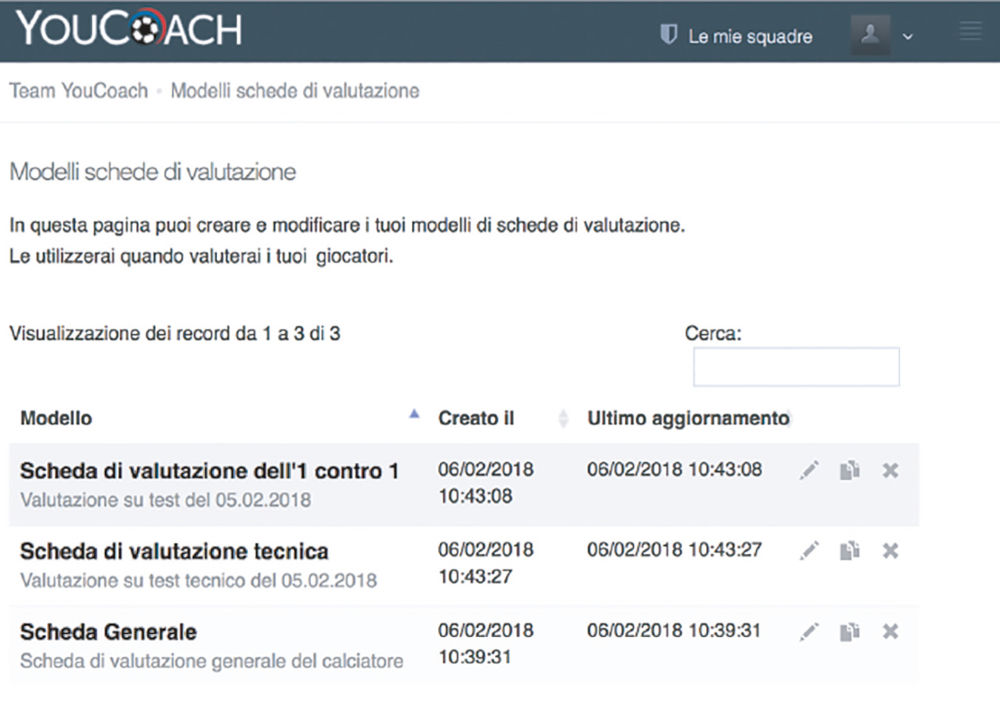Edit the 'Scheda di valutazione dell'1 contro 1' model
Image resolution: width=1000 pixels, height=711 pixels.
[809, 469]
